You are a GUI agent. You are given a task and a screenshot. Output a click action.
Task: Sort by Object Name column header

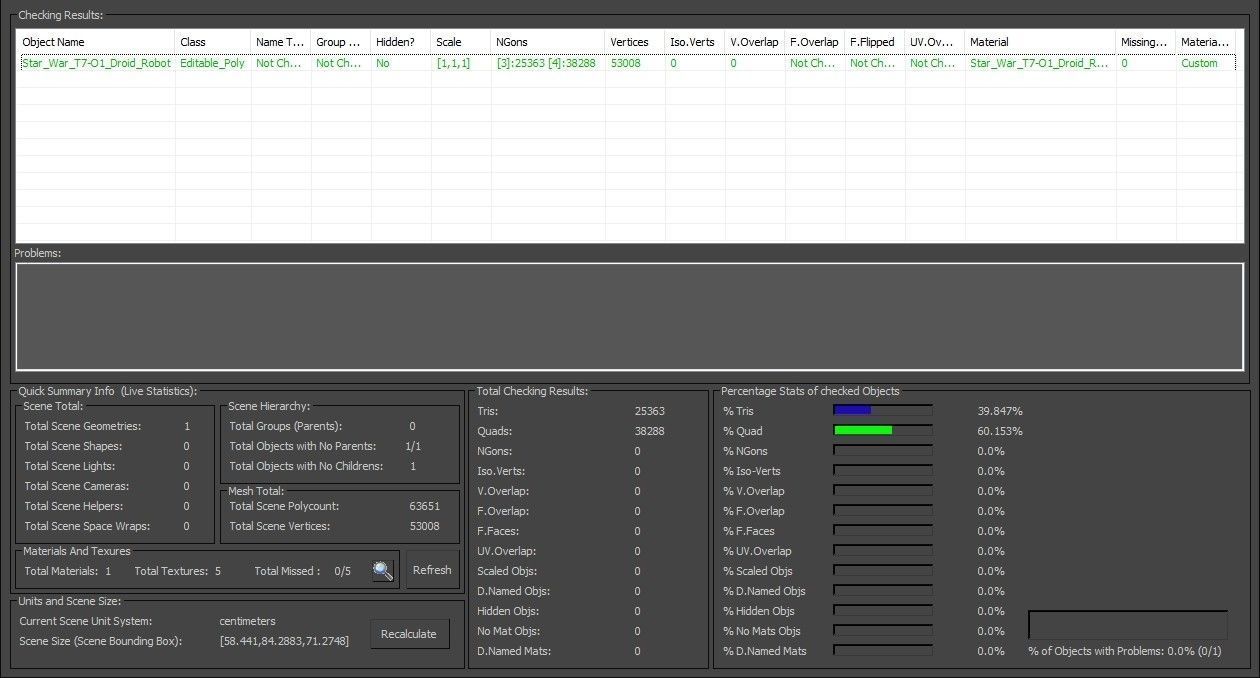(95, 42)
